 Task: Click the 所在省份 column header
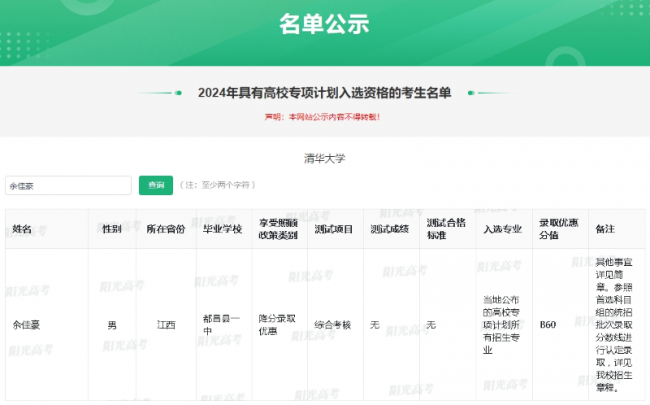tap(166, 229)
